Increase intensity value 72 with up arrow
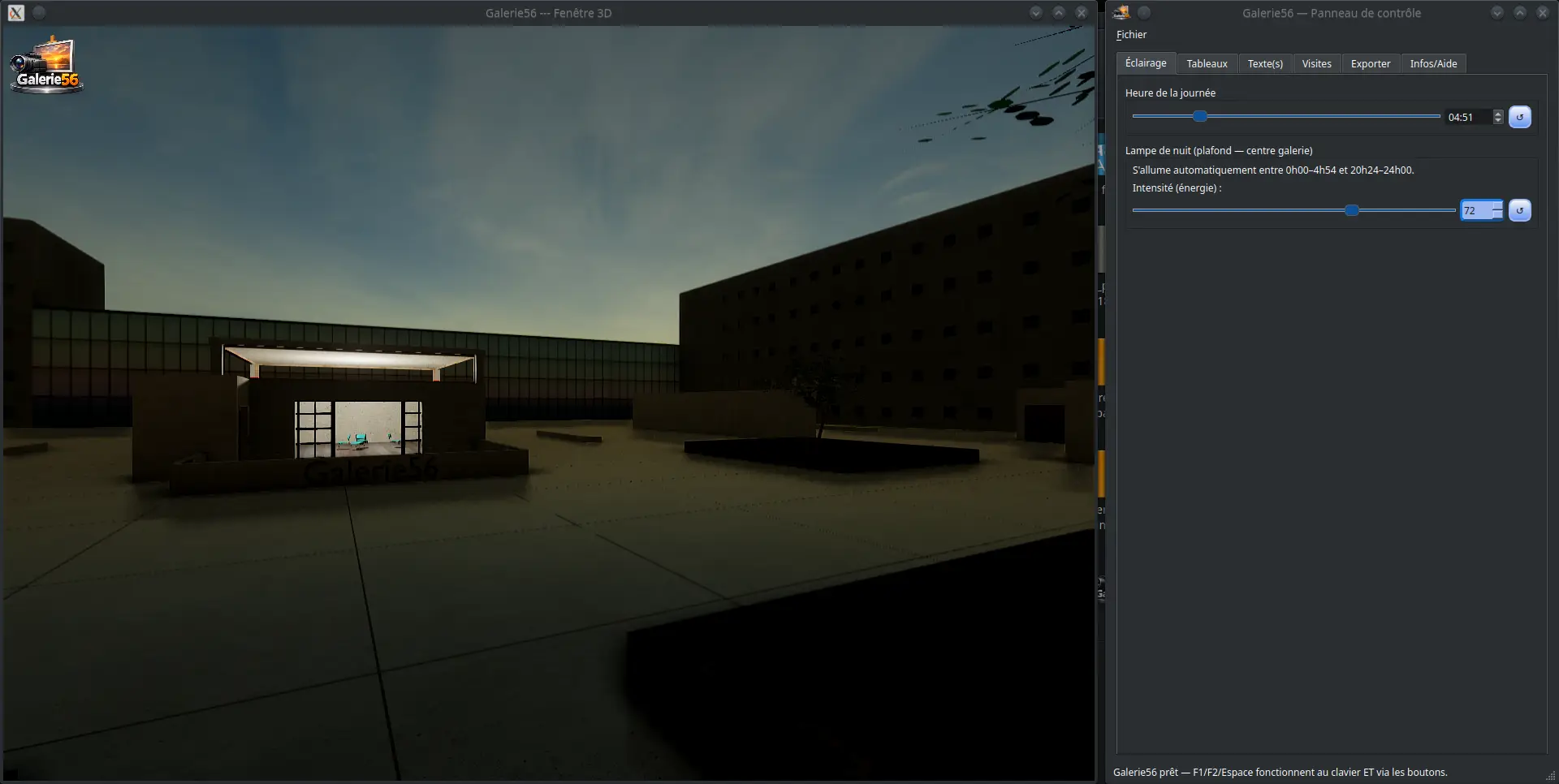The image size is (1559, 784). [x=1497, y=206]
